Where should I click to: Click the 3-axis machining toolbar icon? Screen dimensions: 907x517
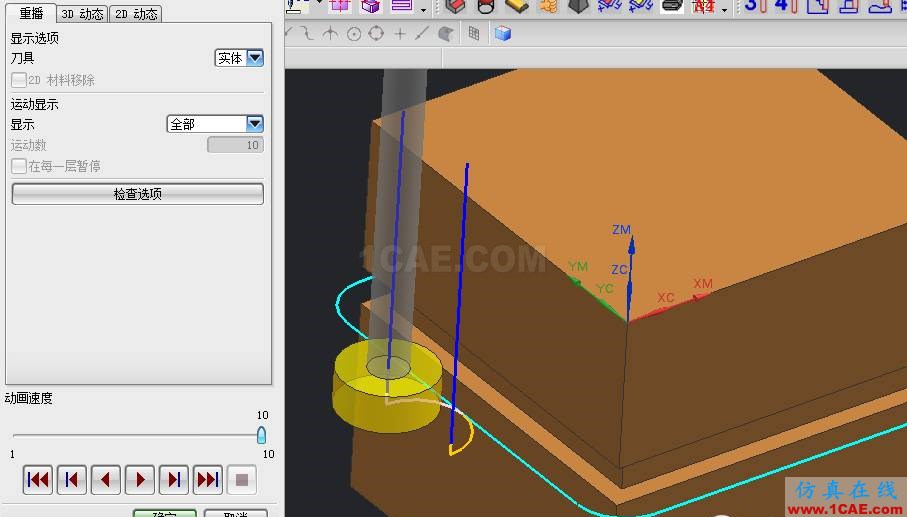[x=755, y=6]
